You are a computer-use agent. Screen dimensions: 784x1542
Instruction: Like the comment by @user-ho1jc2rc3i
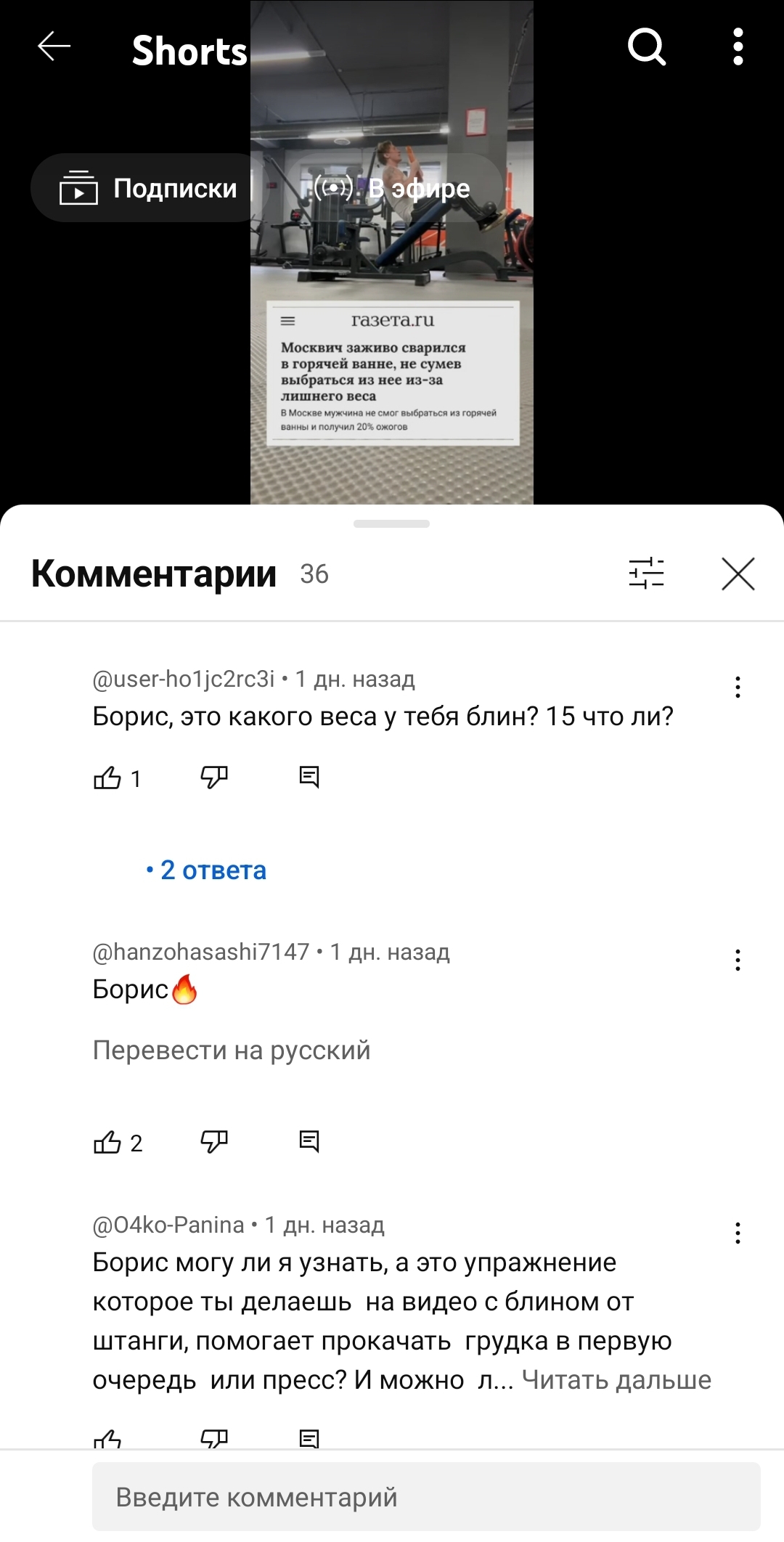[x=107, y=778]
